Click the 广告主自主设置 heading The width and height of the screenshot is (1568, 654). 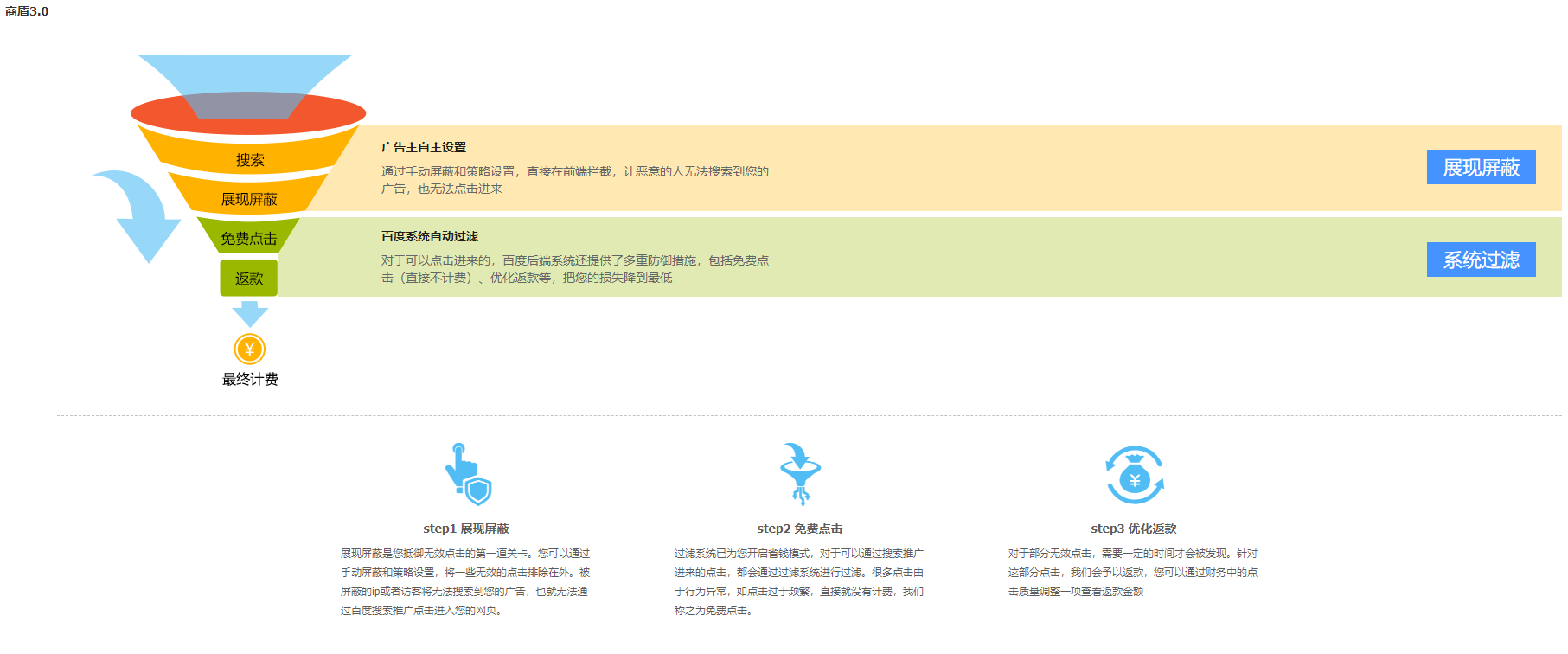pos(424,147)
